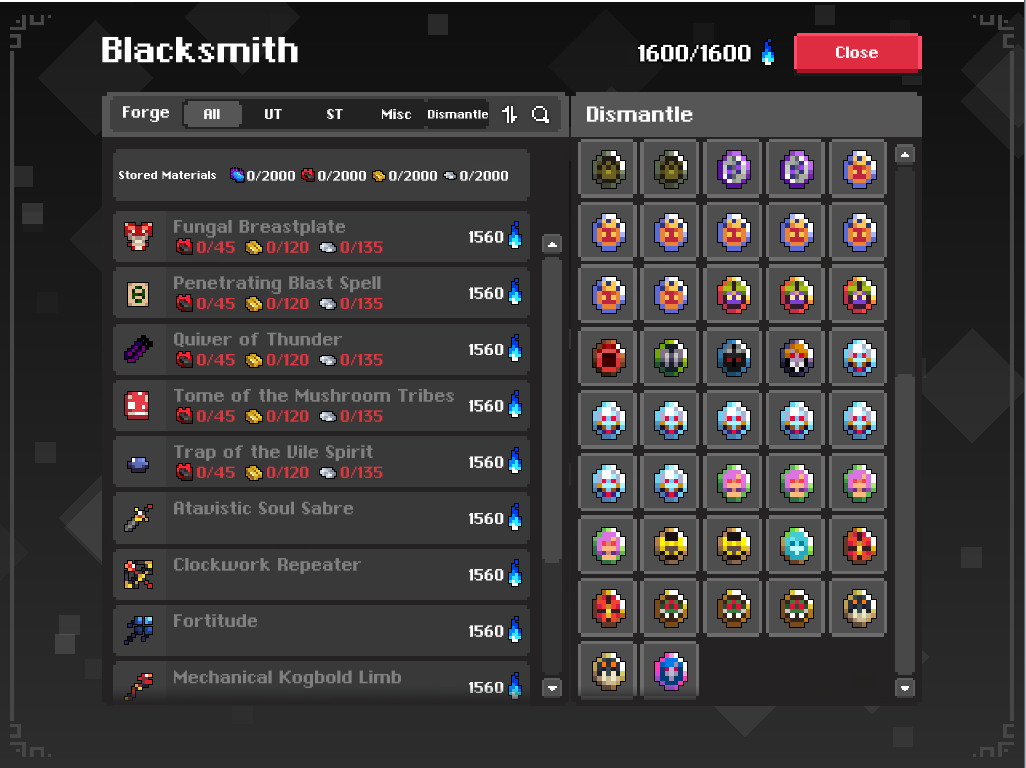
Task: Click the Quiver of Thunder item icon
Action: pos(138,349)
